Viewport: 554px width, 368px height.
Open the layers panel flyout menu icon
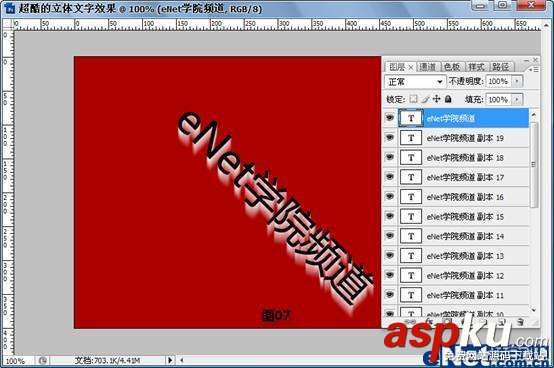tap(535, 70)
